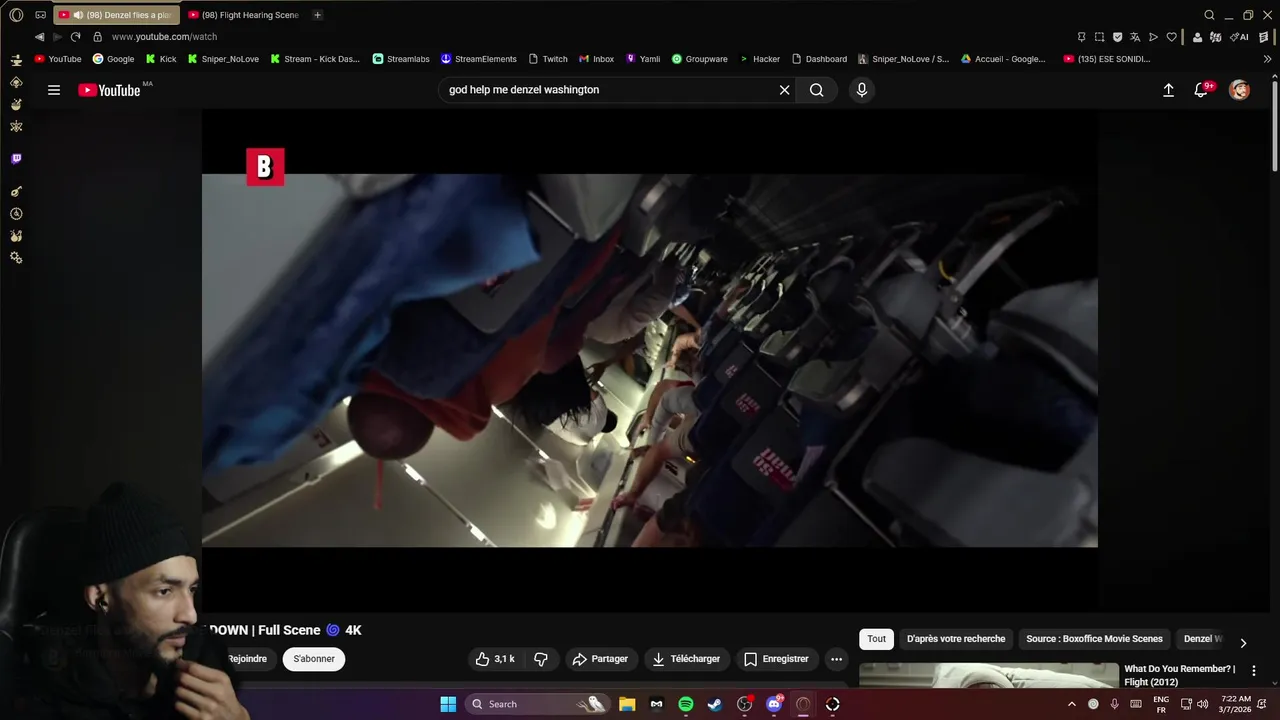Image resolution: width=1280 pixels, height=720 pixels.
Task: Open more actions ellipsis under the video
Action: click(837, 659)
